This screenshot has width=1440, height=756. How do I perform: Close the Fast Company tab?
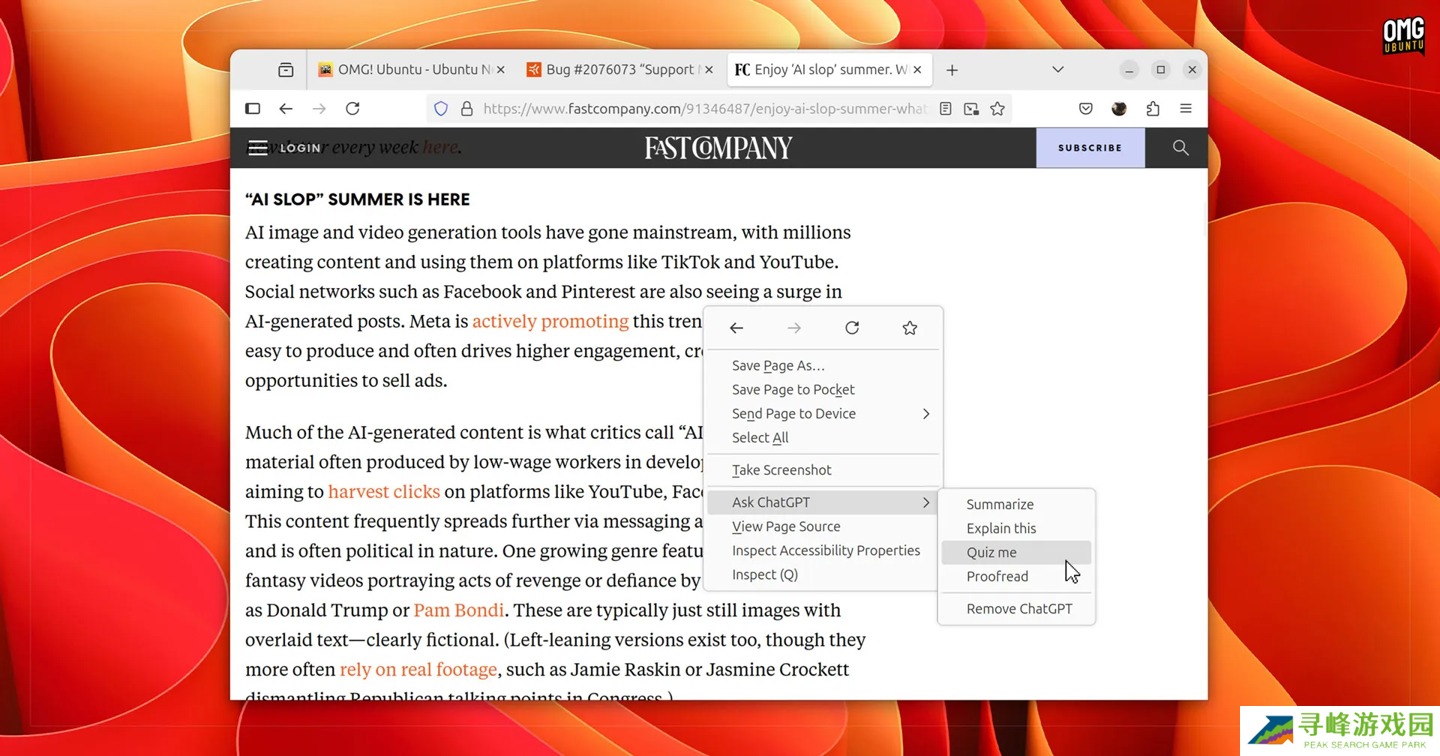click(918, 70)
